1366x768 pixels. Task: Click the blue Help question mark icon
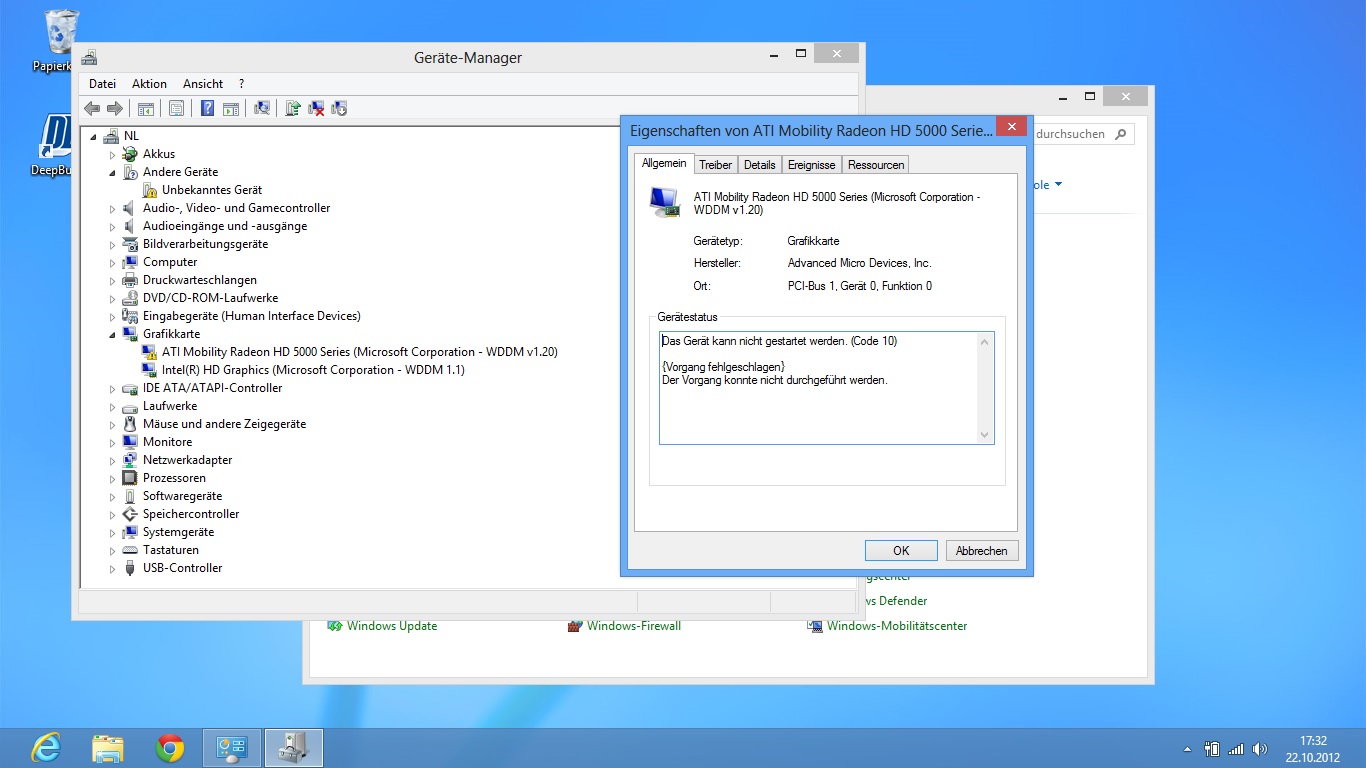pyautogui.click(x=207, y=108)
